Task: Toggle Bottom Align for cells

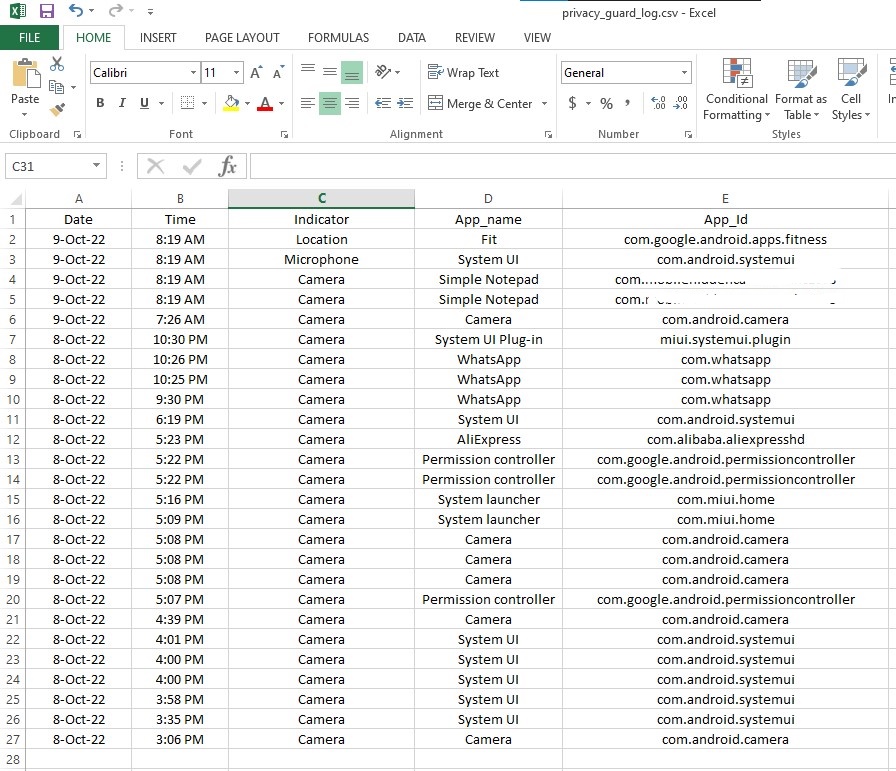Action: point(352,73)
